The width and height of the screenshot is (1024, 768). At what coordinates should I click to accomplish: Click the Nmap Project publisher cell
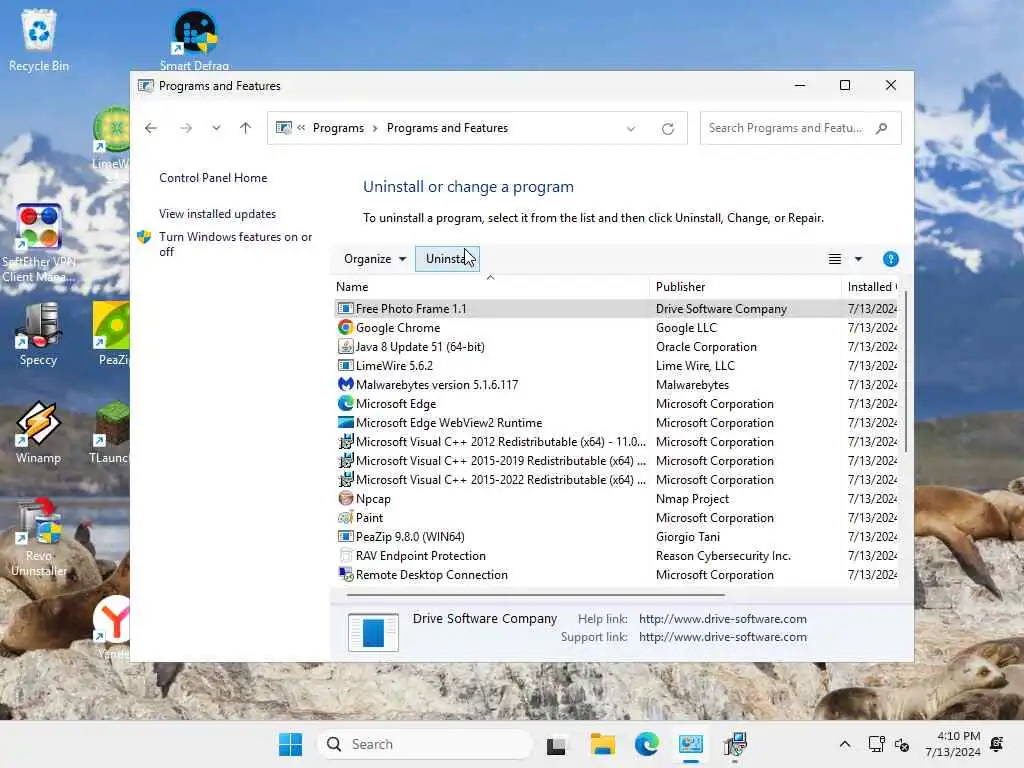click(x=692, y=499)
